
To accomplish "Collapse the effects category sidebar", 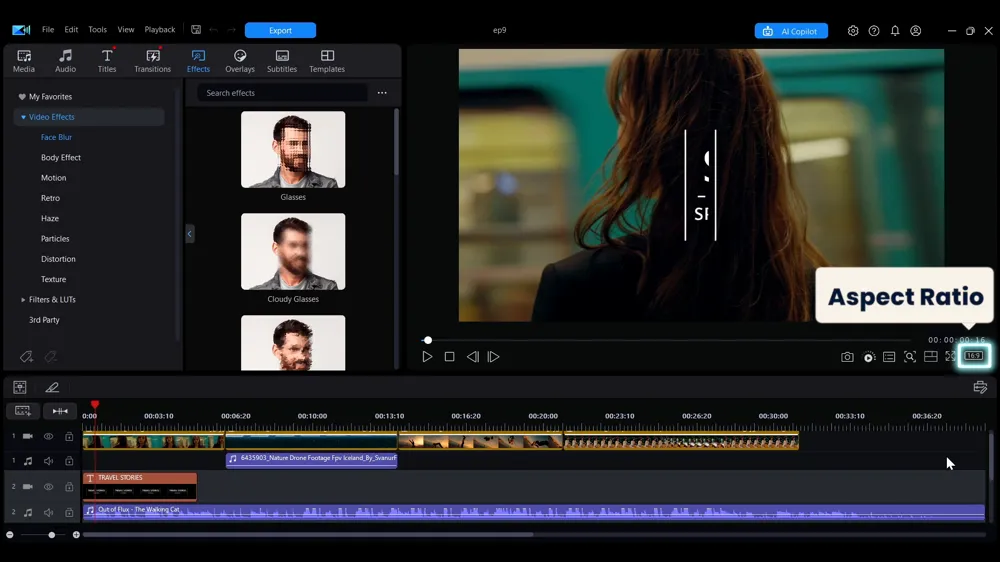I will [189, 233].
